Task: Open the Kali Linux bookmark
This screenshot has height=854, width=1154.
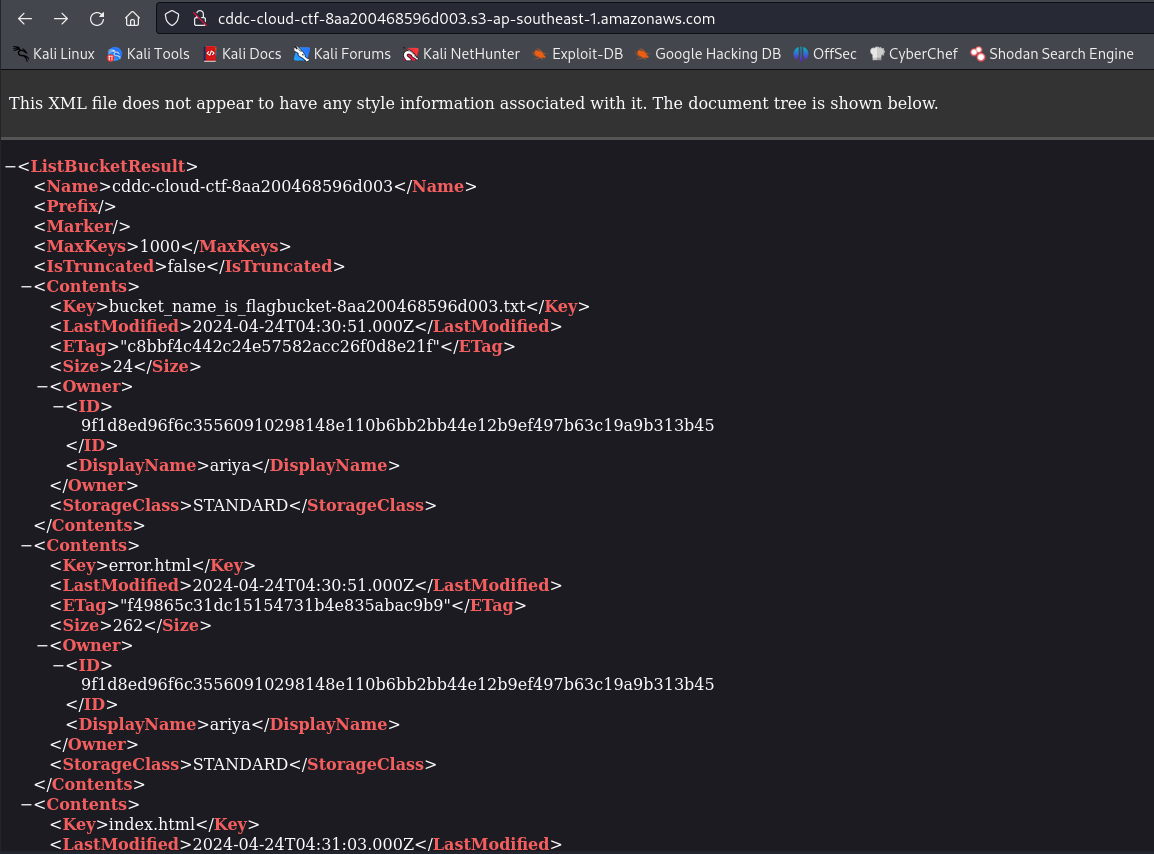Action: [x=53, y=54]
